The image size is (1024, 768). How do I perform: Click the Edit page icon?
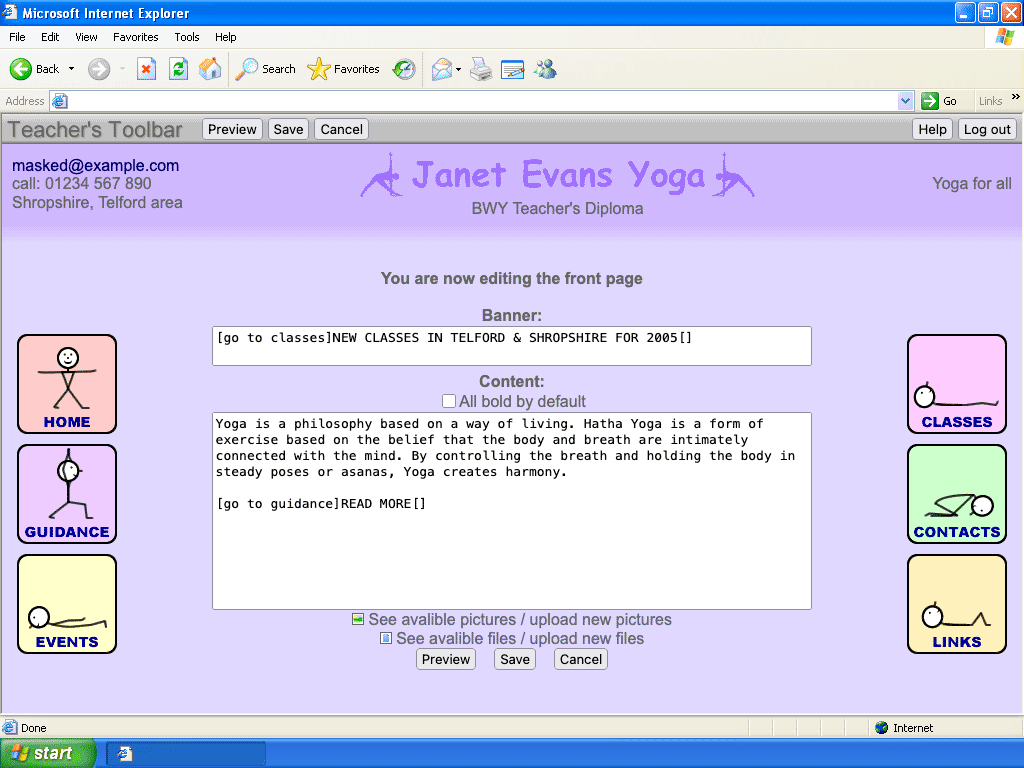pyautogui.click(x=513, y=69)
